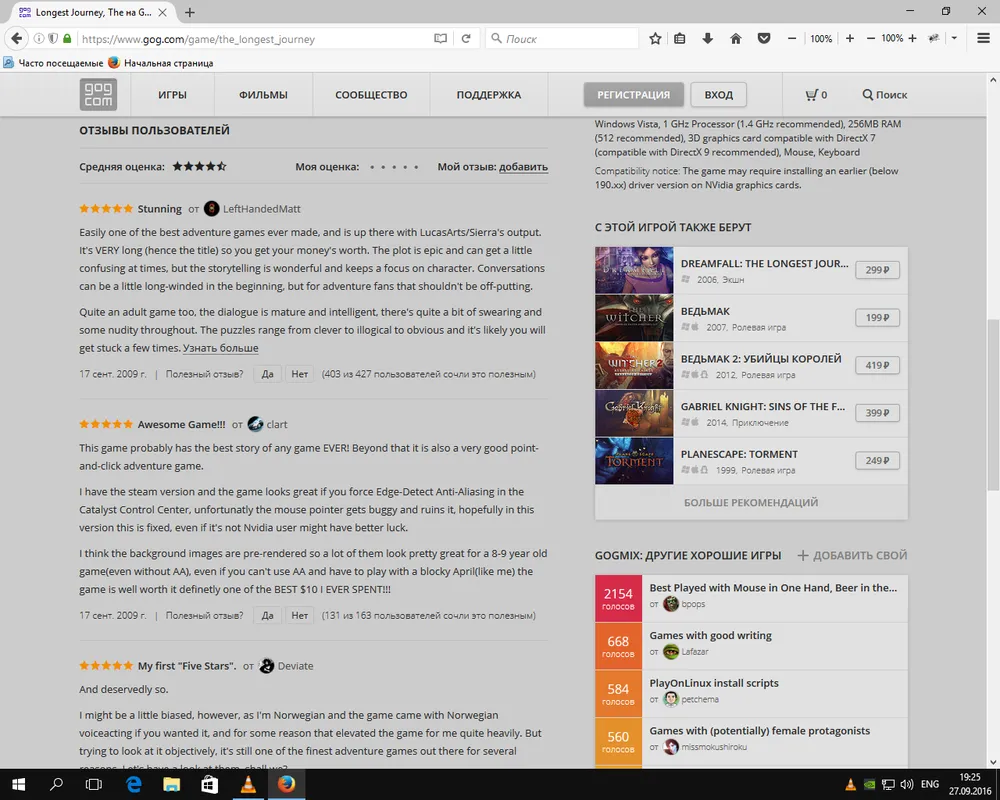Click the РЕГИСТРАЦИЯ button

(x=633, y=94)
